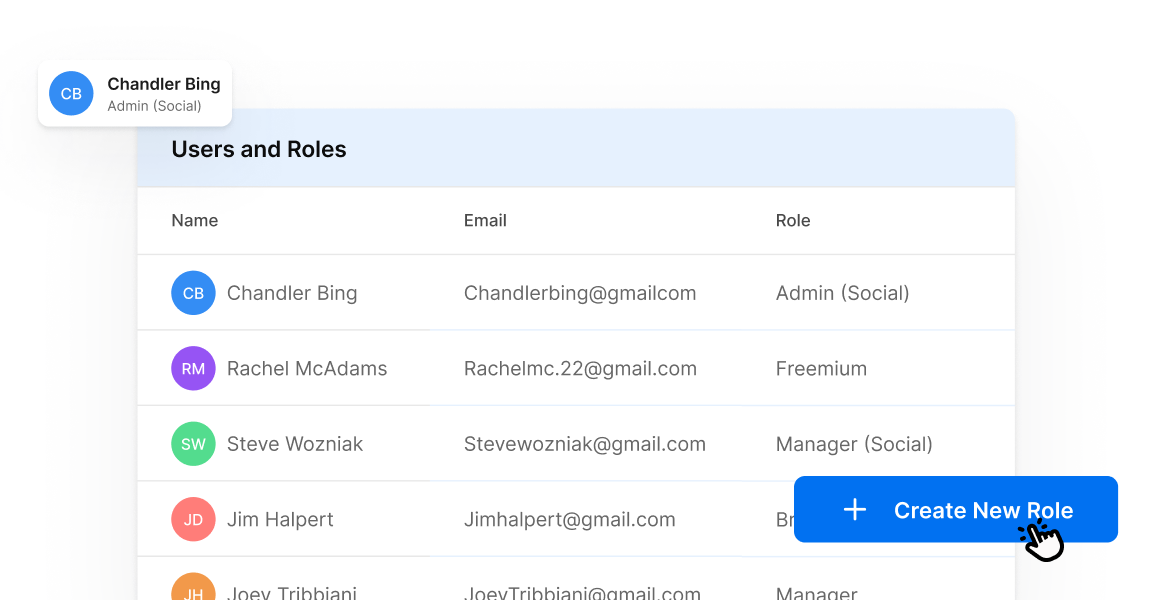Select the Steve Wozniak name cell
Screen dimensions: 1160x600
click(x=295, y=444)
